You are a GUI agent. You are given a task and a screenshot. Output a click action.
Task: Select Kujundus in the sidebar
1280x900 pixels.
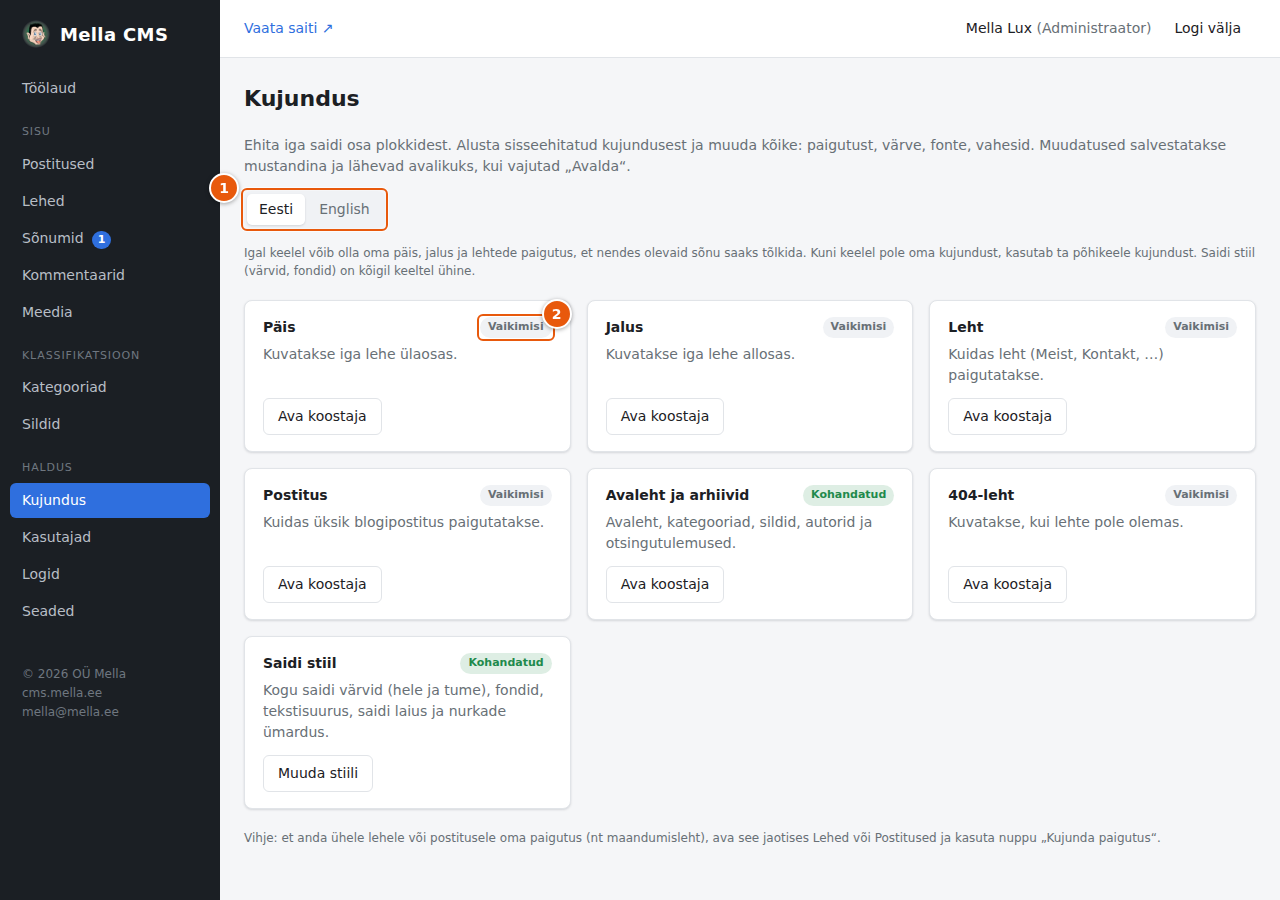point(110,500)
